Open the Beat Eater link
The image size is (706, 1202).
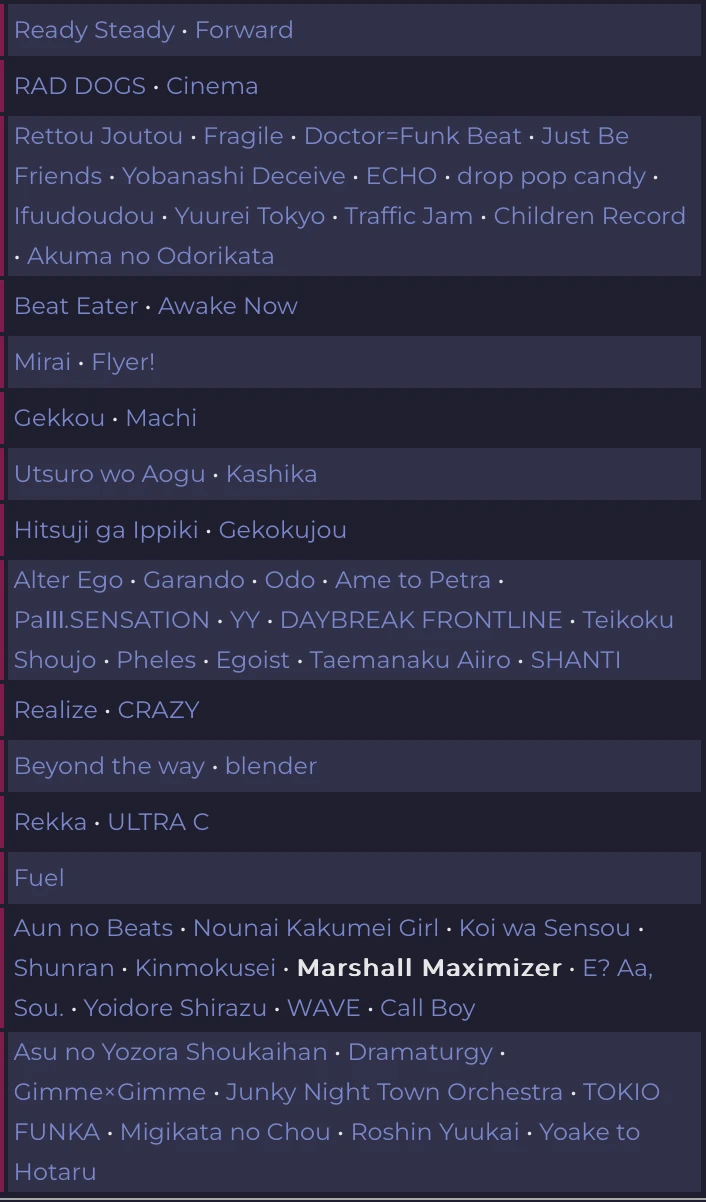(x=76, y=306)
